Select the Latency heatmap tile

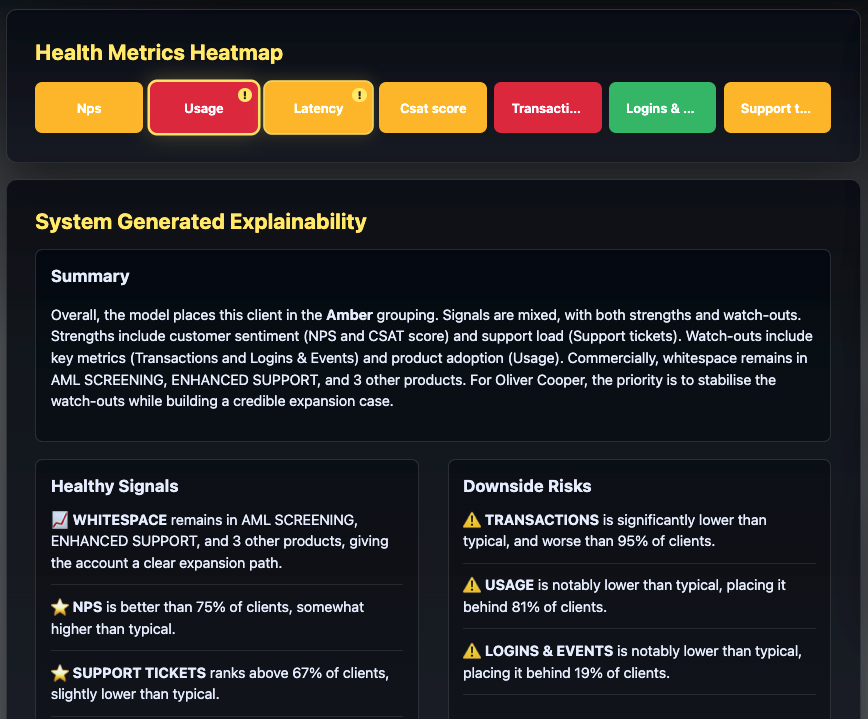[x=318, y=107]
